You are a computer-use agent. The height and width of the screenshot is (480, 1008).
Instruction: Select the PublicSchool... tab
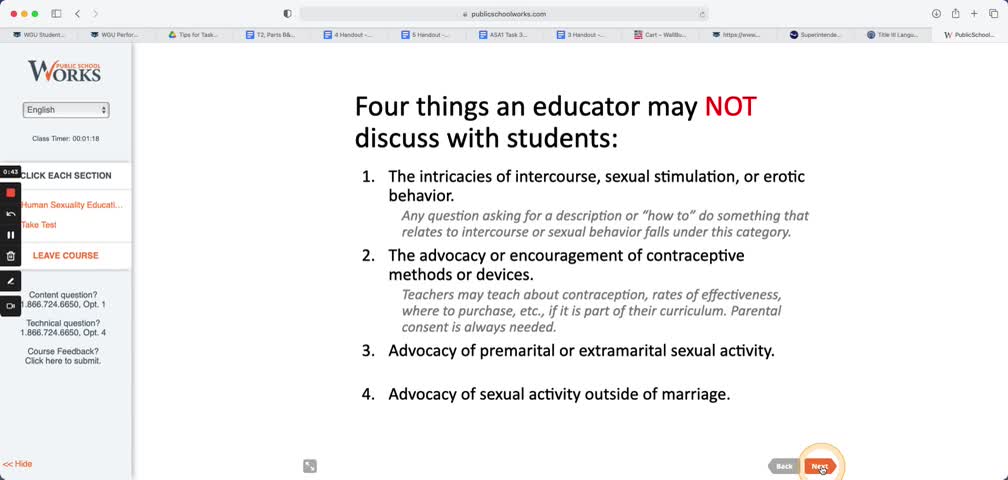pyautogui.click(x=970, y=35)
